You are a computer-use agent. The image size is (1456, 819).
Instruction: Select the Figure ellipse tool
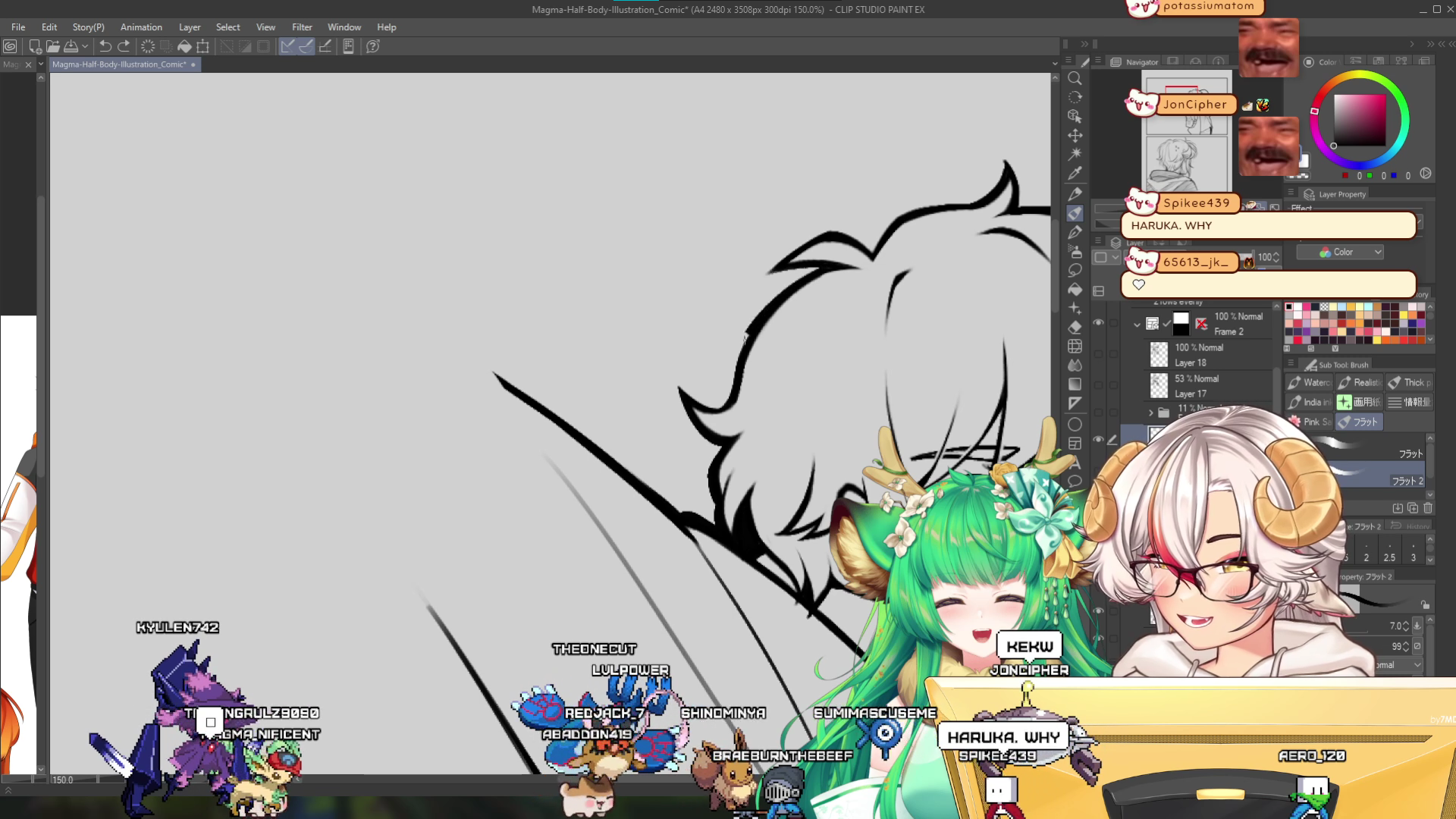point(1075,425)
